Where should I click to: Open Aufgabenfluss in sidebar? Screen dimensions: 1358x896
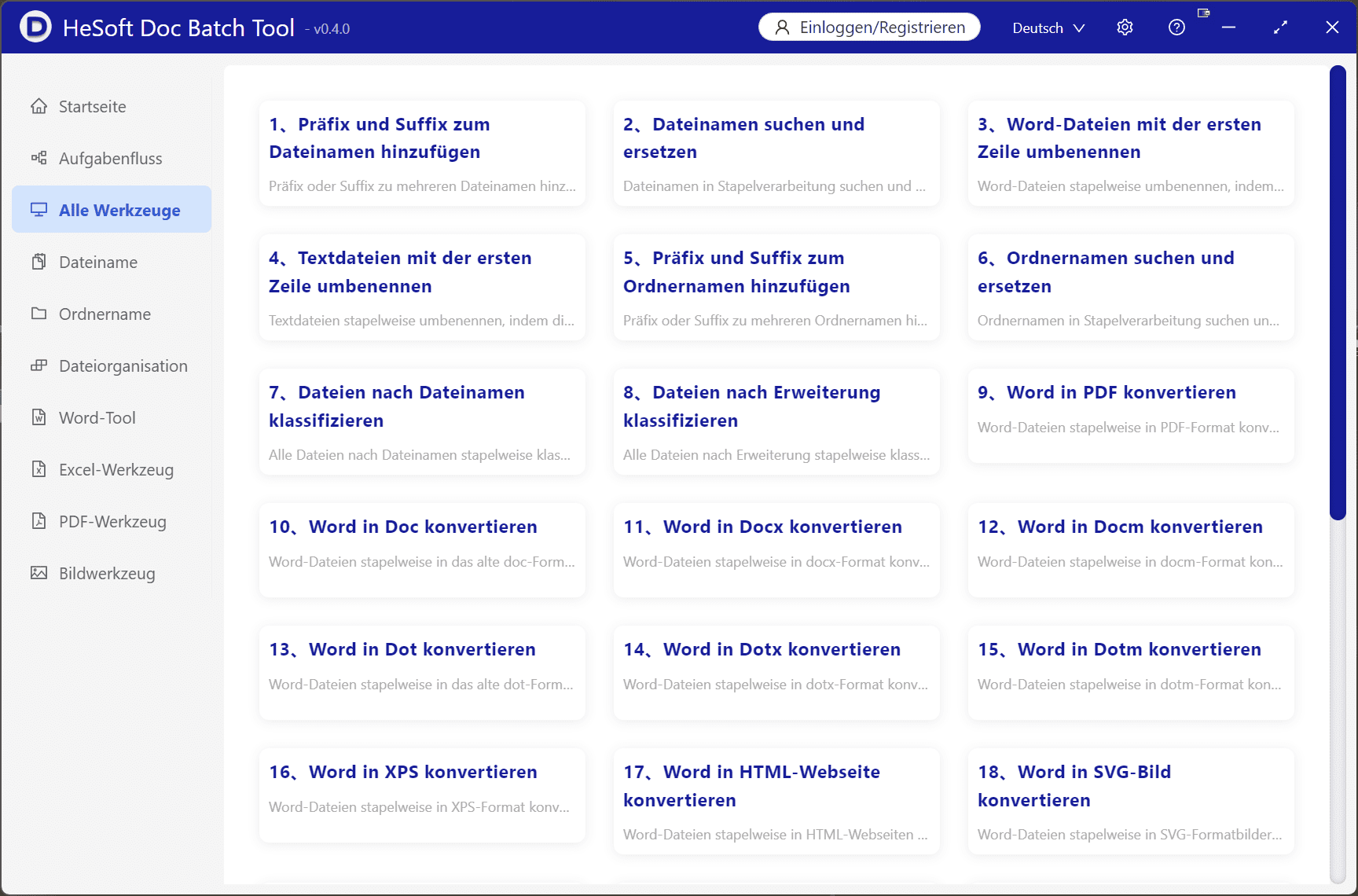[x=112, y=158]
